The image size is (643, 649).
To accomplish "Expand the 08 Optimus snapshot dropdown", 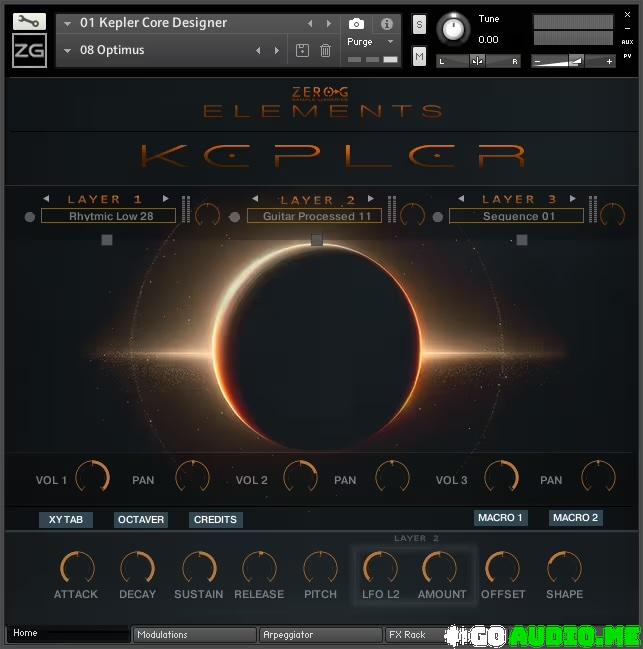I will click(x=68, y=50).
